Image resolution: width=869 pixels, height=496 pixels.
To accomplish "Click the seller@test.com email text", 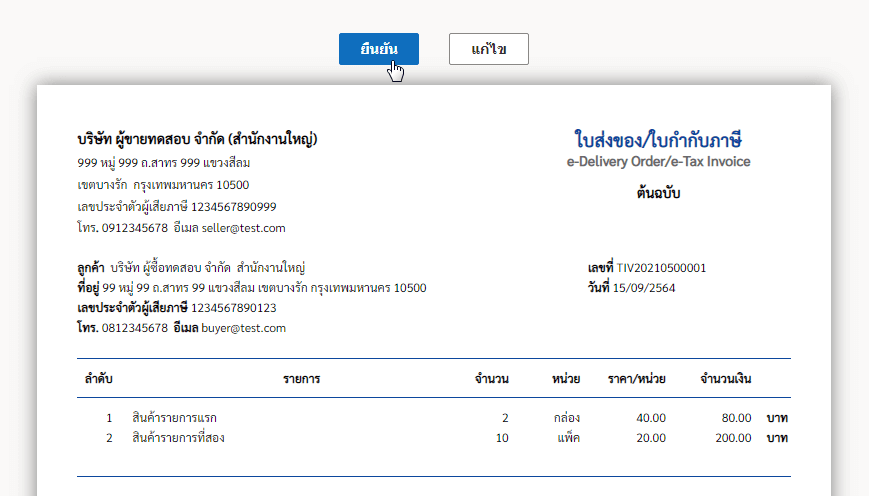I will pyautogui.click(x=243, y=228).
